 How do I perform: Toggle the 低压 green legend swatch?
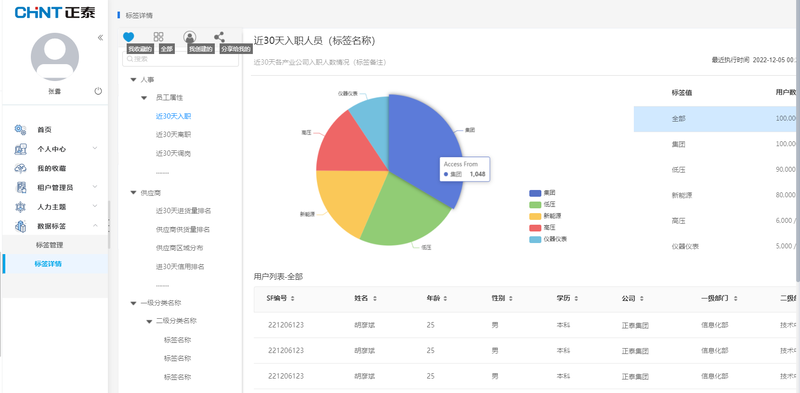535,204
